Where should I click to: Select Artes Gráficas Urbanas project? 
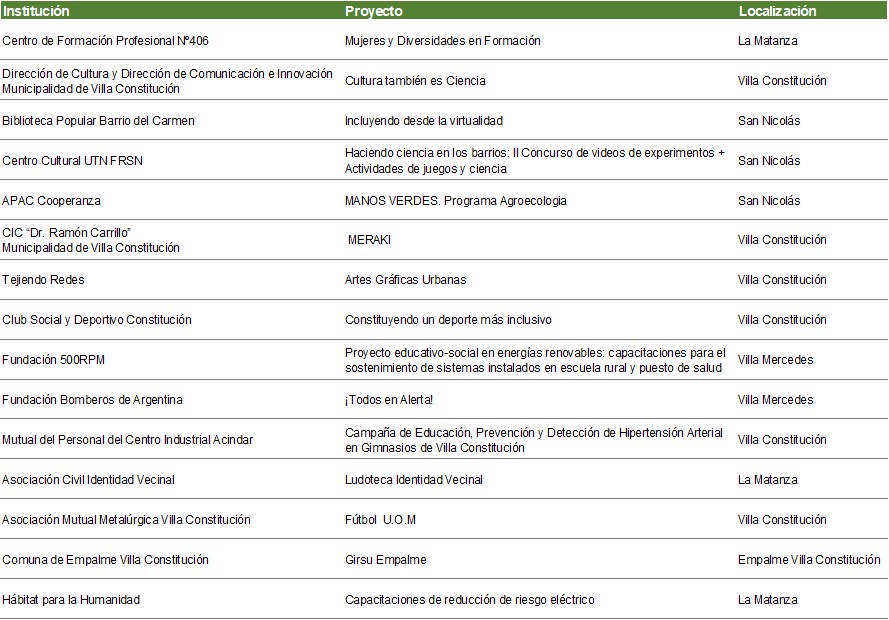coord(405,280)
